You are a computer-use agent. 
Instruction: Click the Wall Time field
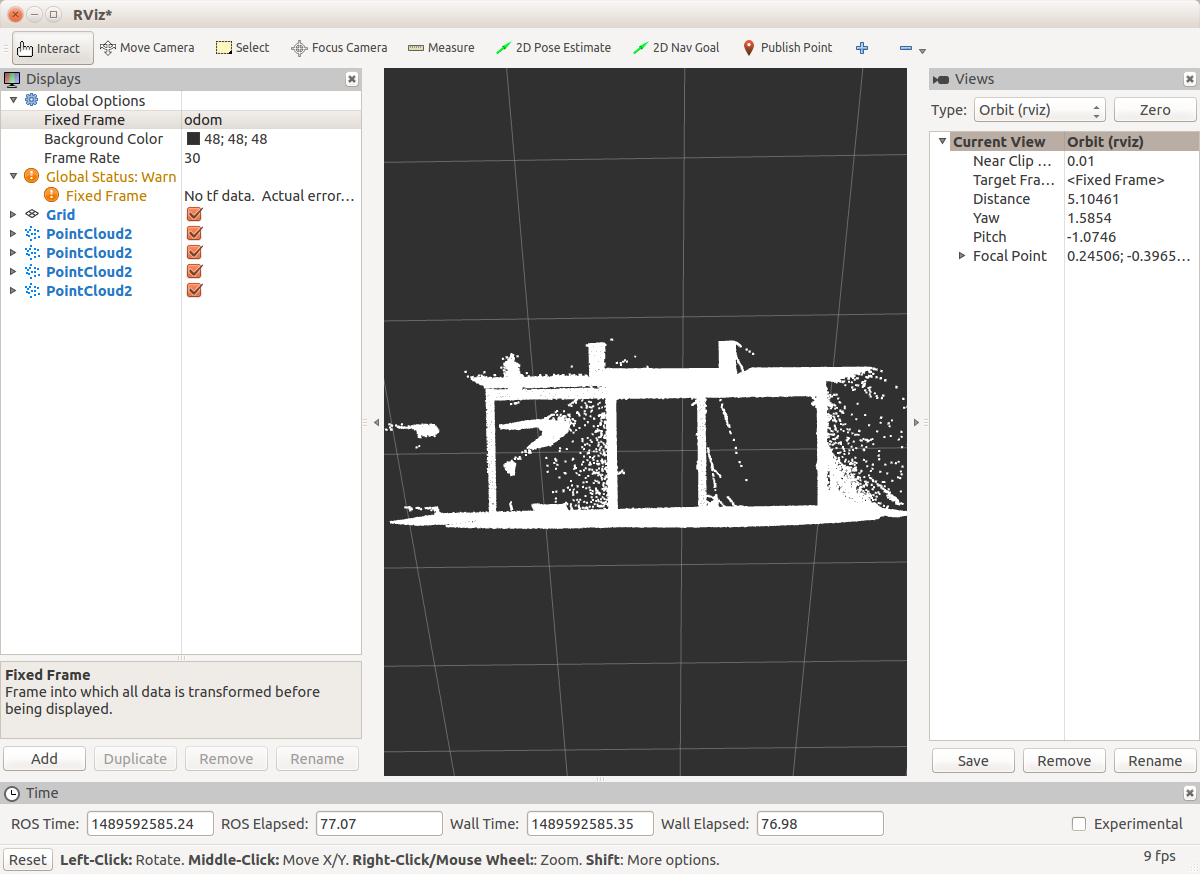coord(590,824)
